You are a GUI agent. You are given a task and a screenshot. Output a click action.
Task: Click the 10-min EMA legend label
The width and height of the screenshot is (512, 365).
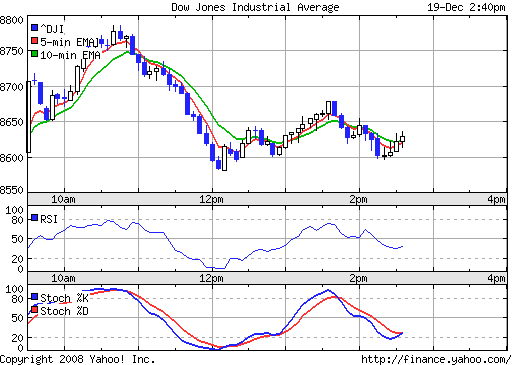coord(70,55)
